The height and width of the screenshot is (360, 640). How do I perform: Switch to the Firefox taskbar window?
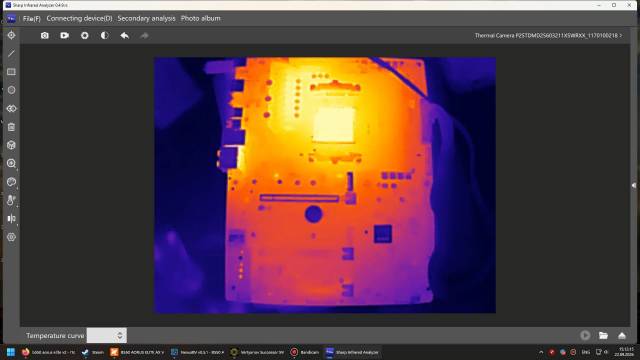[48, 352]
